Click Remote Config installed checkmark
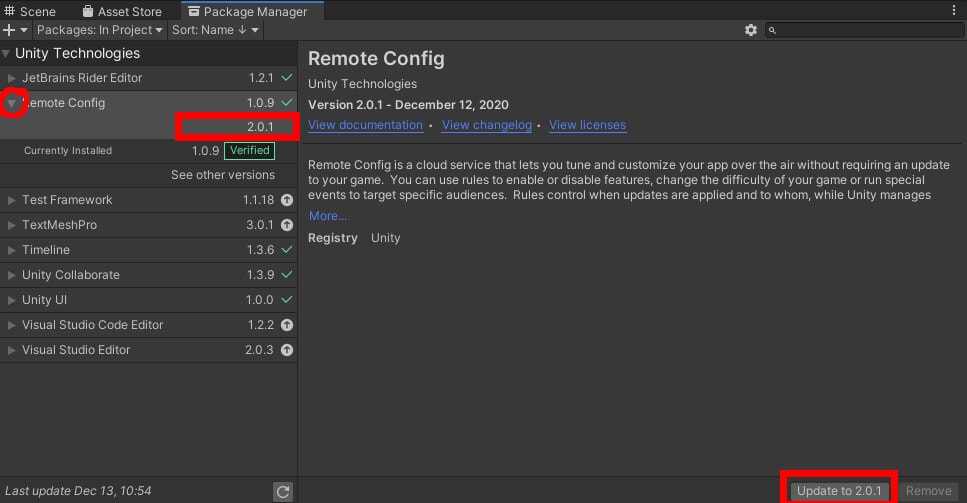Viewport: 967px width, 503px height. (287, 102)
